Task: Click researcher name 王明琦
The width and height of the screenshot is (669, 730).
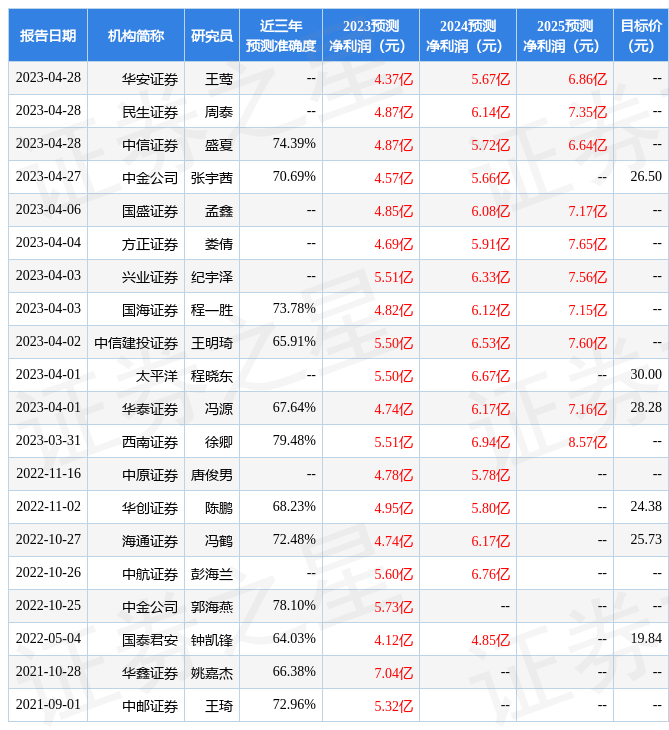Action: tap(212, 343)
